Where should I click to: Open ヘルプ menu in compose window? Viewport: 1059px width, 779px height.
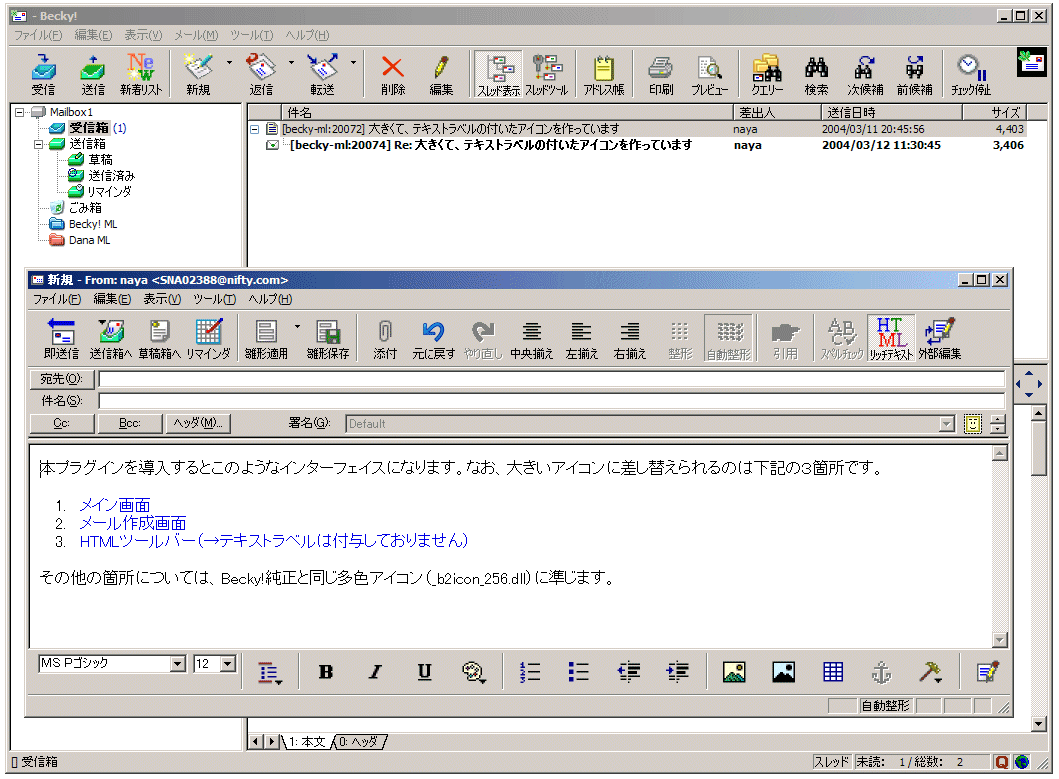[x=269, y=299]
